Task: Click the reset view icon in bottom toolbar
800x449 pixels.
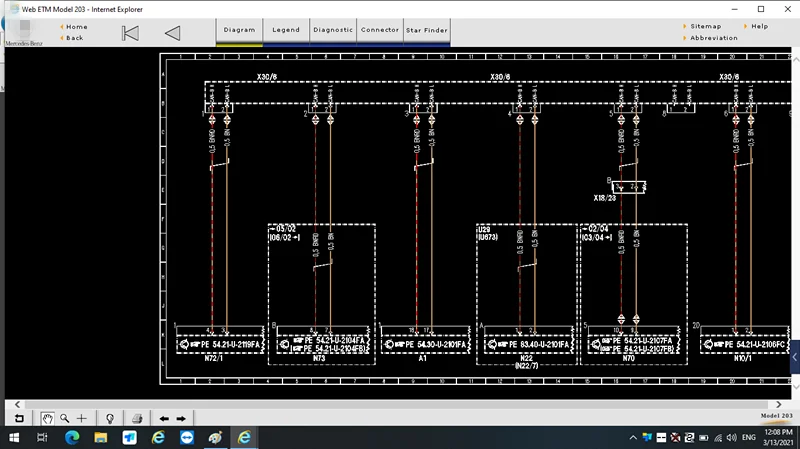Action: (x=19, y=419)
